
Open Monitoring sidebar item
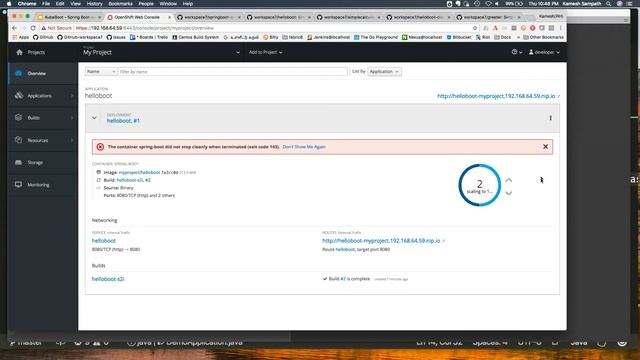pyautogui.click(x=43, y=184)
